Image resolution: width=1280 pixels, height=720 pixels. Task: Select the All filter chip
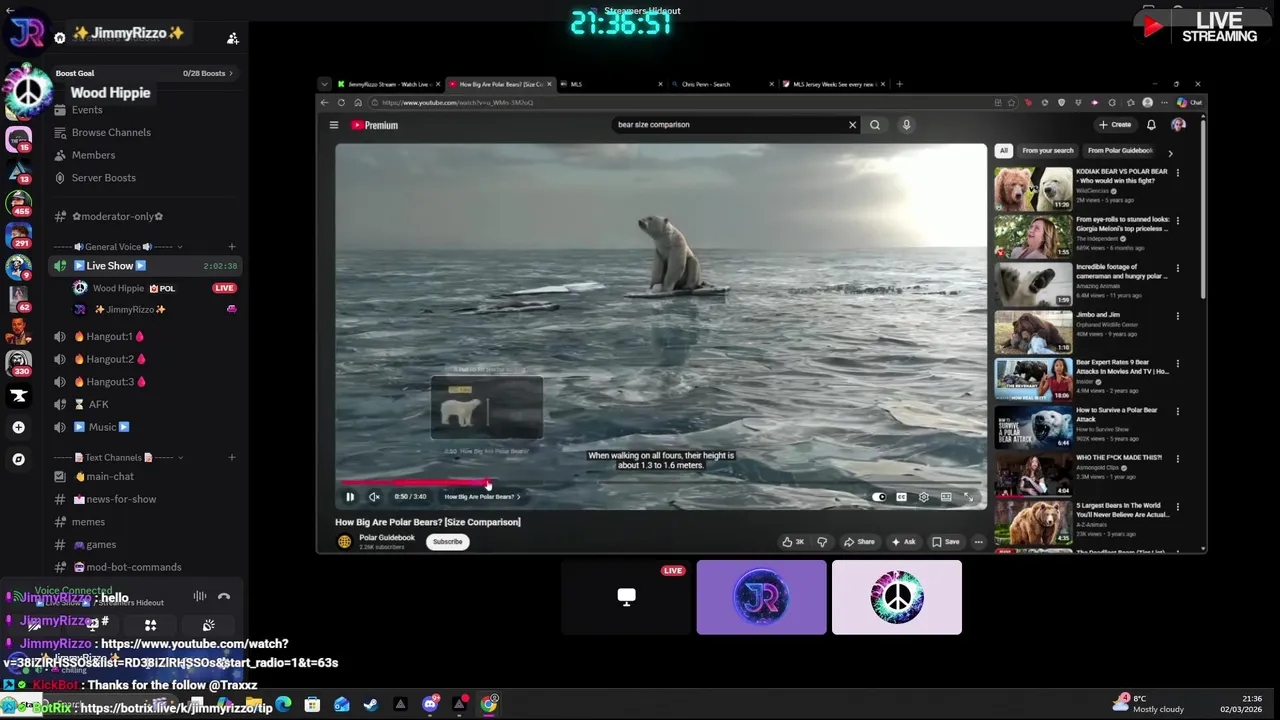pos(1004,151)
